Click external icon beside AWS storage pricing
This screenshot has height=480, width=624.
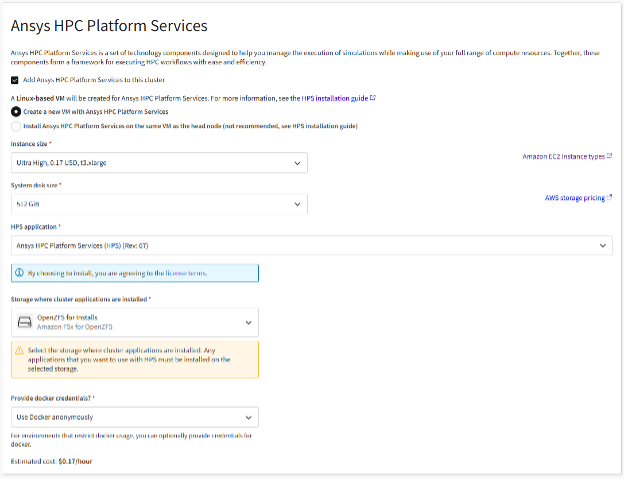point(609,197)
